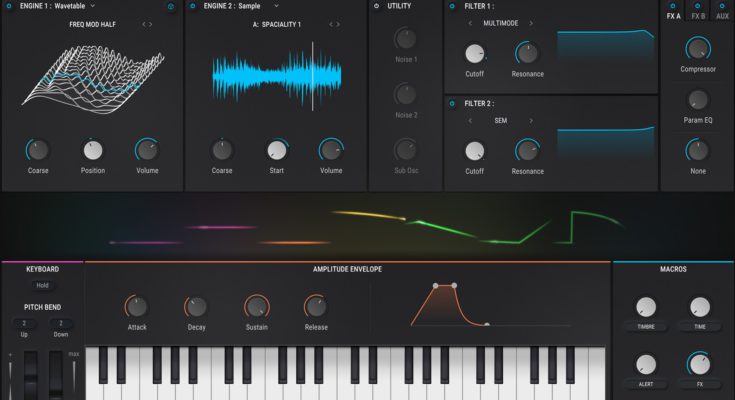Click the Engine 2 Start knob
The height and width of the screenshot is (400, 735).
[276, 150]
